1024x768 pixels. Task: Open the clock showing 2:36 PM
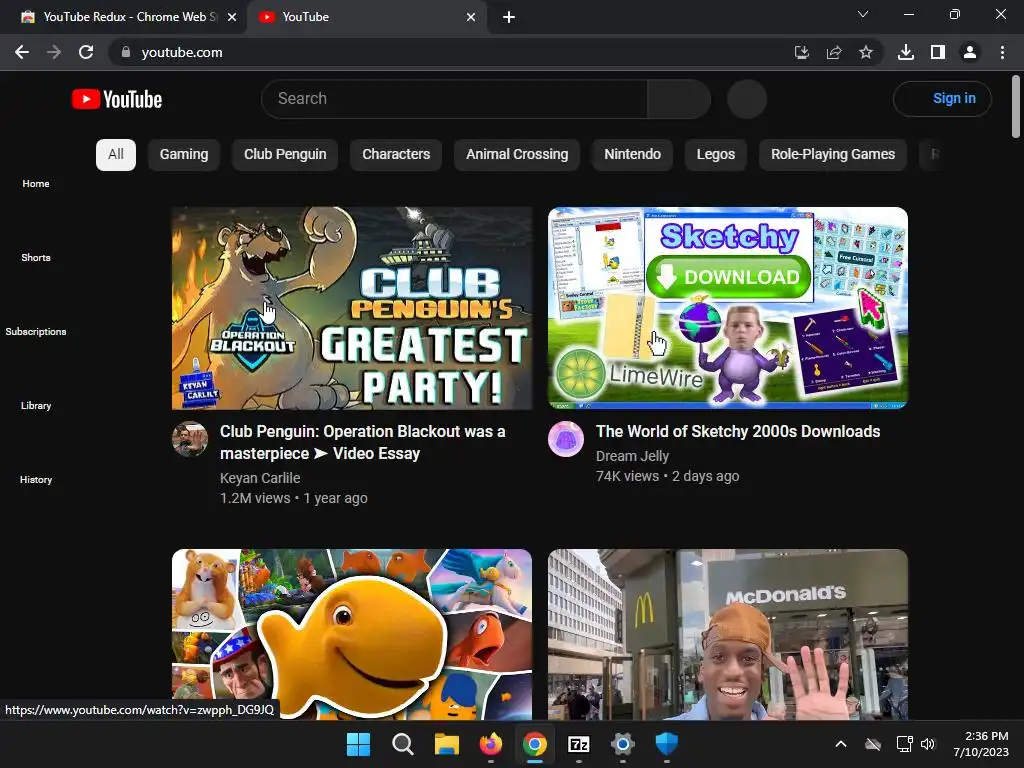981,744
